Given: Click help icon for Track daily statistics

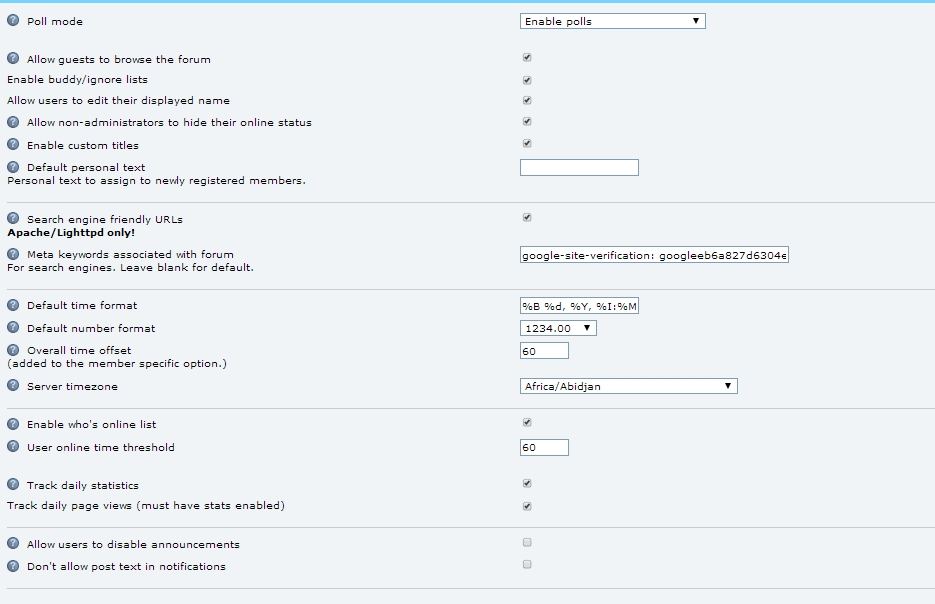Looking at the screenshot, I should point(13,485).
